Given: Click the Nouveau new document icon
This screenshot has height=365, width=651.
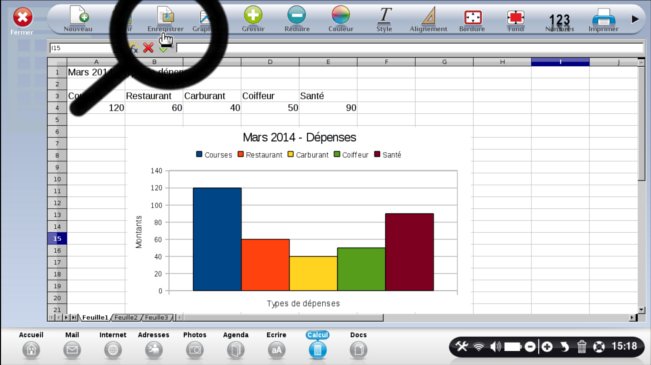Looking at the screenshot, I should point(78,15).
